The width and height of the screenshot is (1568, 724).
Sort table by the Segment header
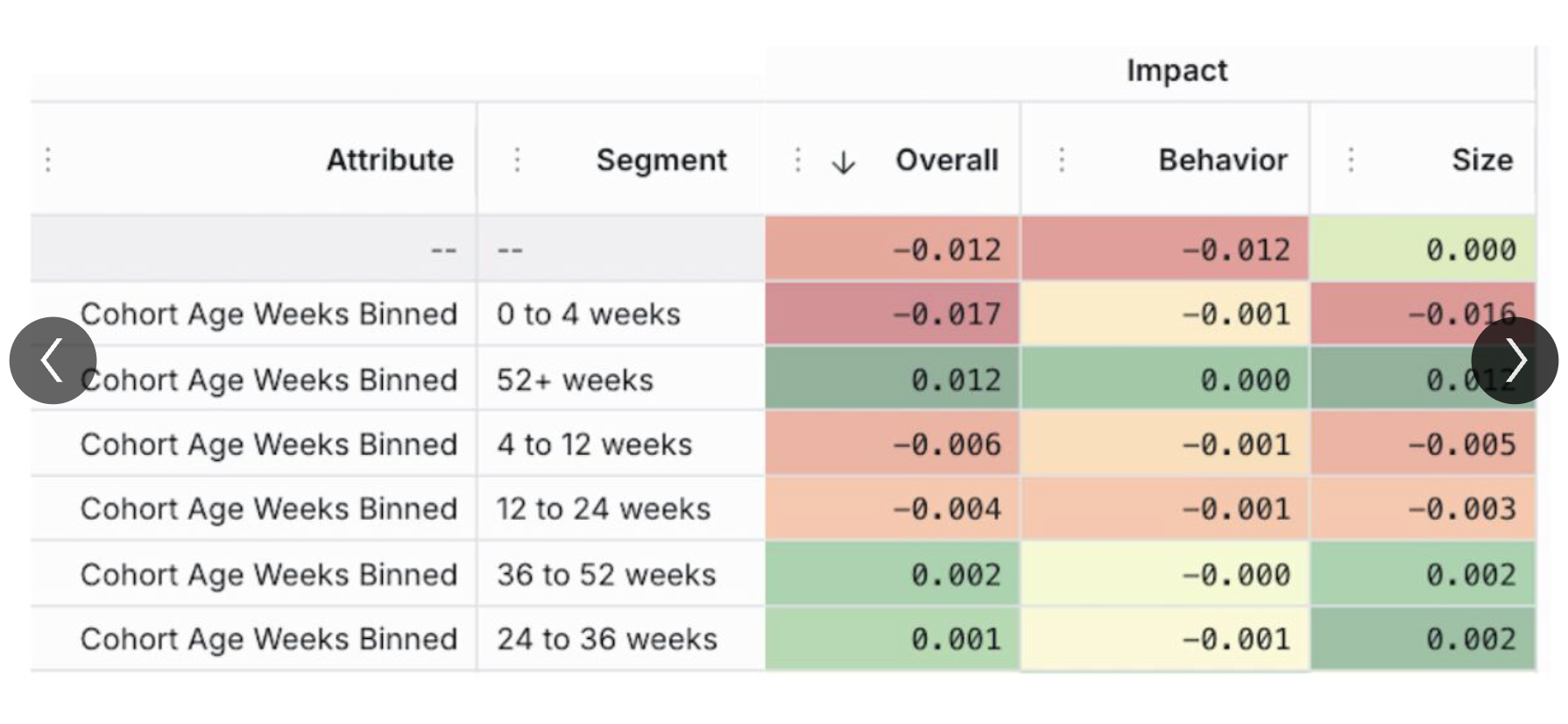(661, 160)
